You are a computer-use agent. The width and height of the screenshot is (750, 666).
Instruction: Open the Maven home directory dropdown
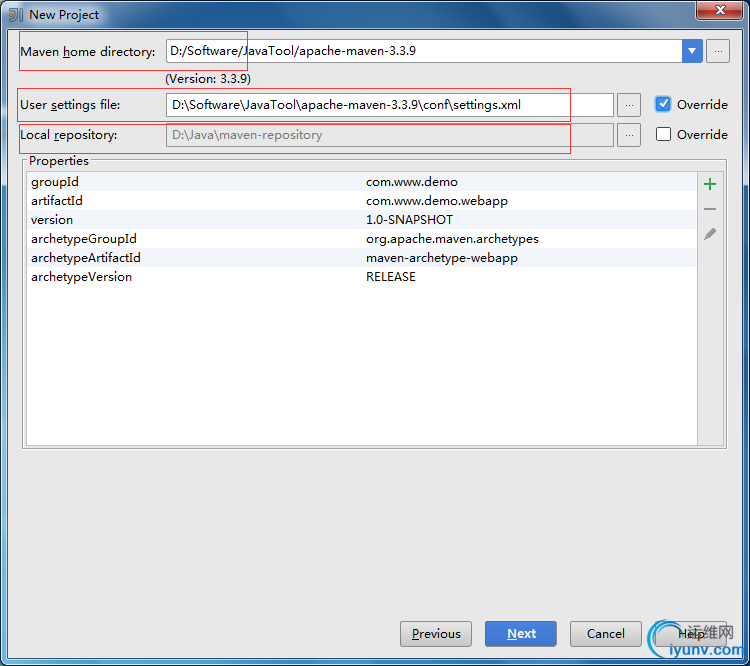[x=692, y=51]
